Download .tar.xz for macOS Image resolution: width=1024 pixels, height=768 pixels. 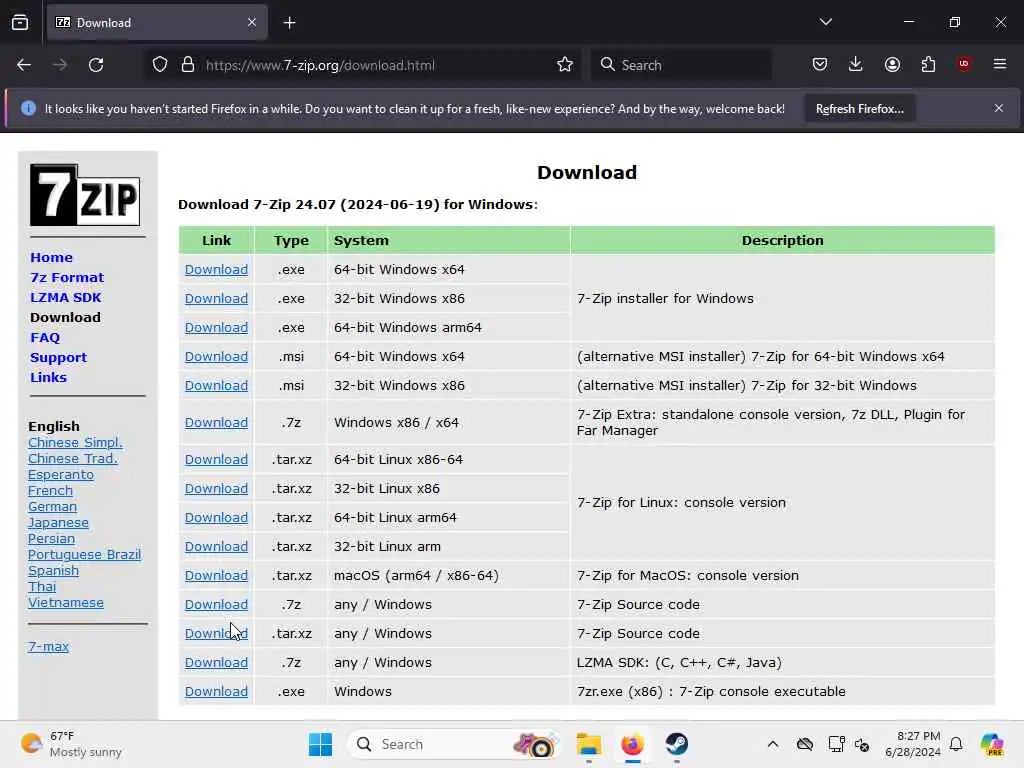216,575
